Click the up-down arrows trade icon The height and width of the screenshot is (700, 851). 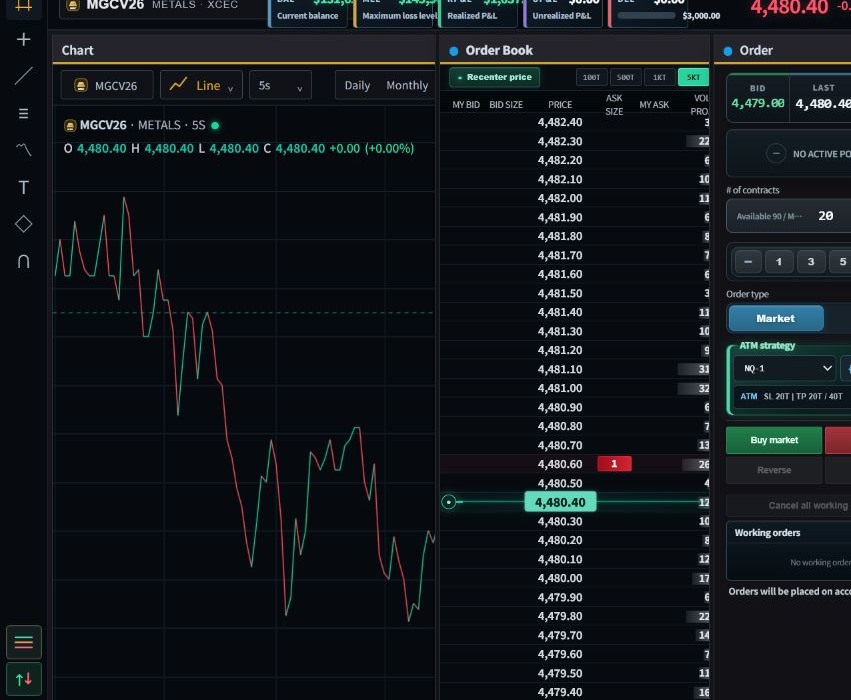pos(24,679)
